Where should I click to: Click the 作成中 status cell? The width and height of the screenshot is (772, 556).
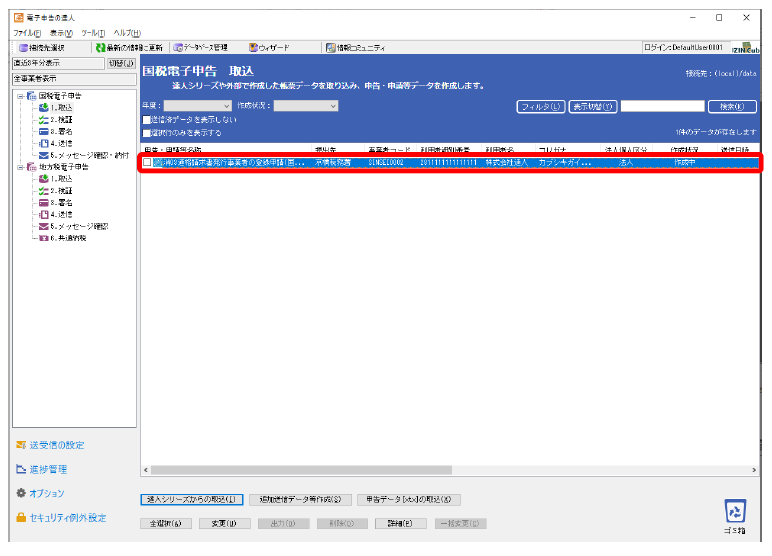(684, 162)
